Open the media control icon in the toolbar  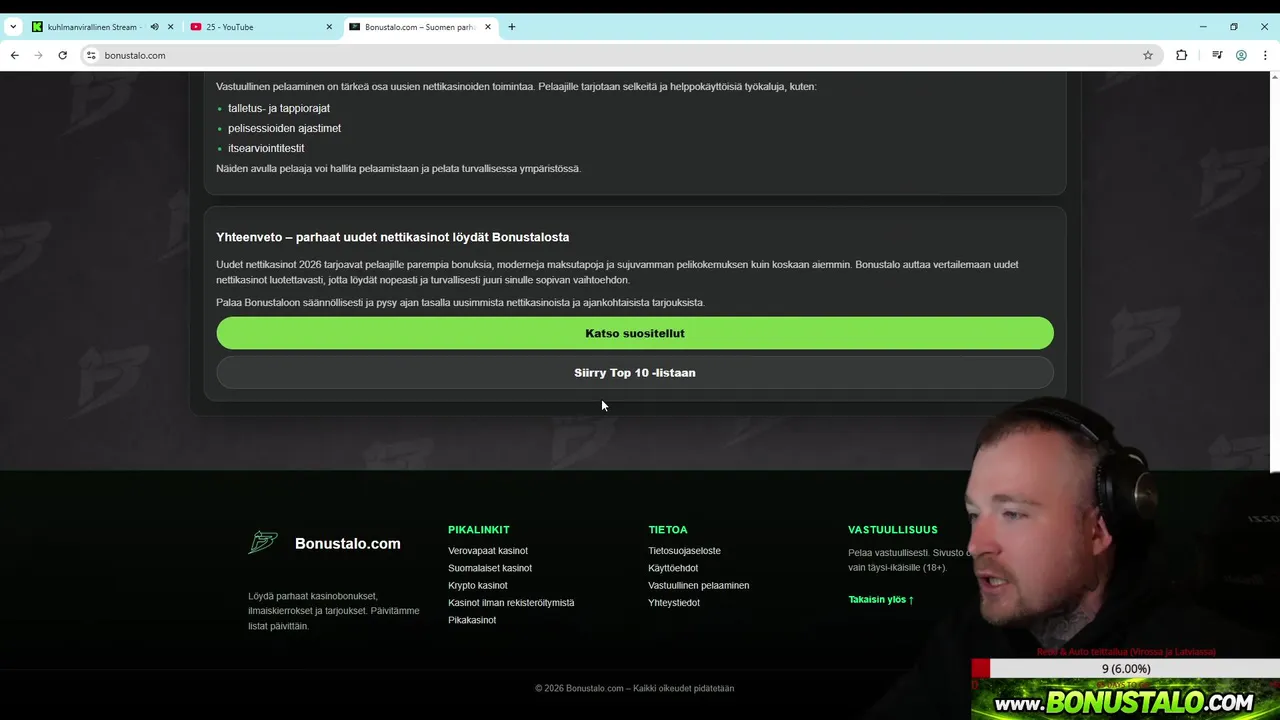click(x=1217, y=55)
